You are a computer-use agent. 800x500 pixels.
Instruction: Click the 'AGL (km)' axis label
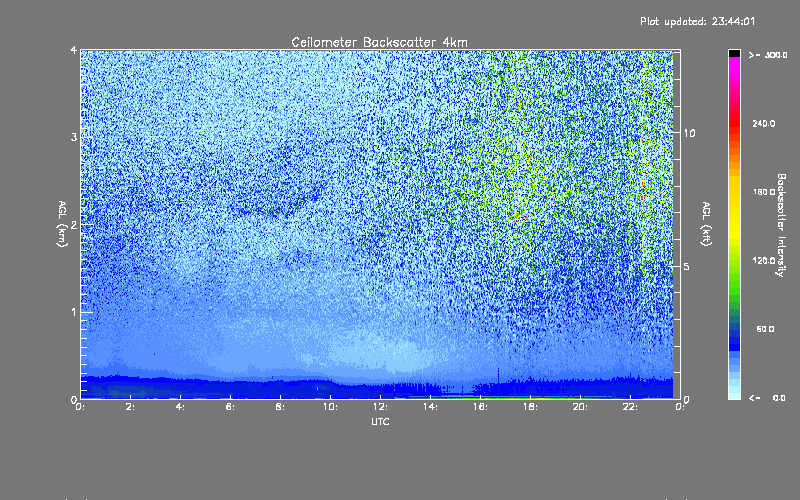[x=62, y=224]
